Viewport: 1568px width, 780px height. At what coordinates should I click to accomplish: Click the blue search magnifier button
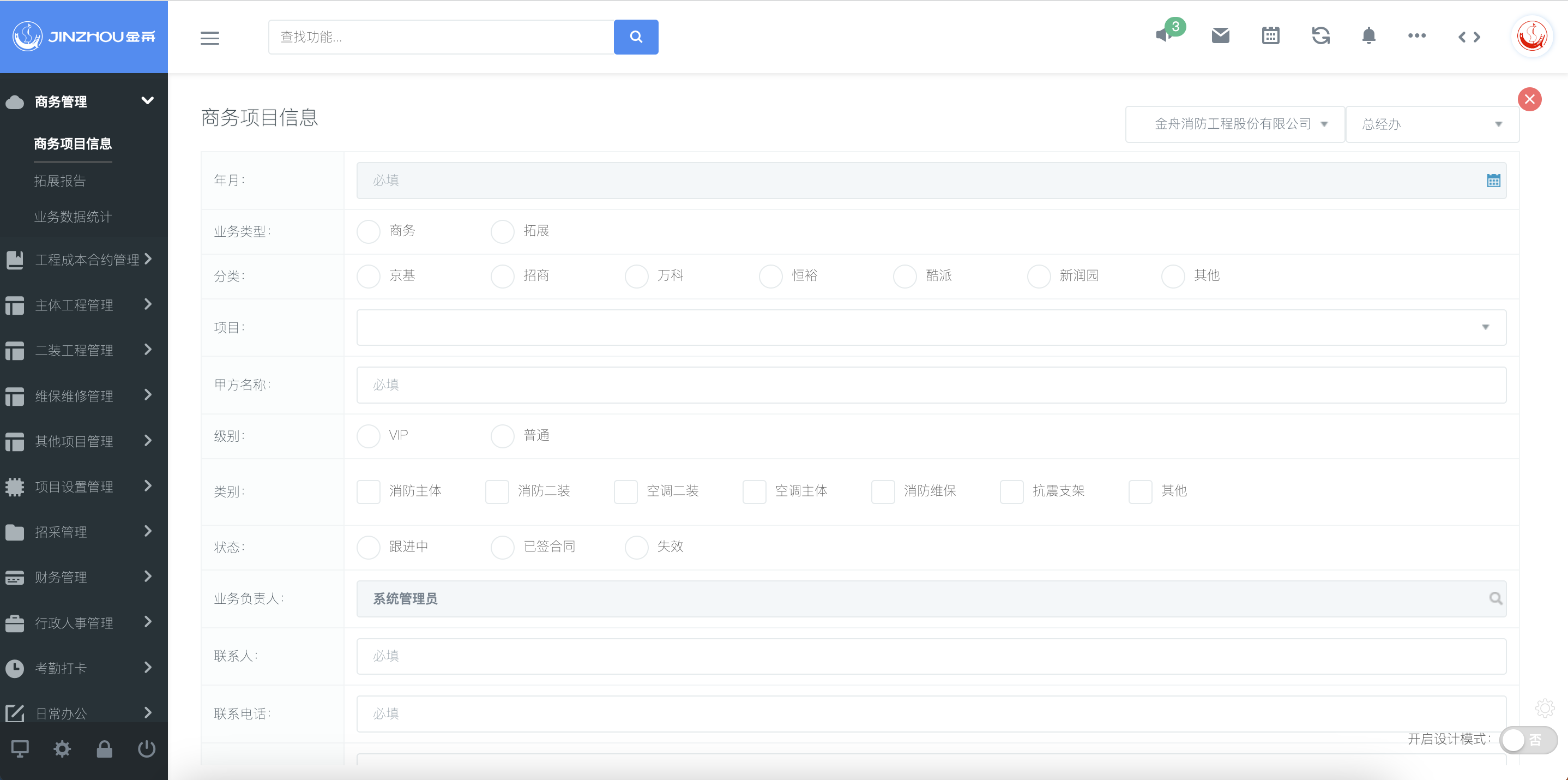click(636, 37)
